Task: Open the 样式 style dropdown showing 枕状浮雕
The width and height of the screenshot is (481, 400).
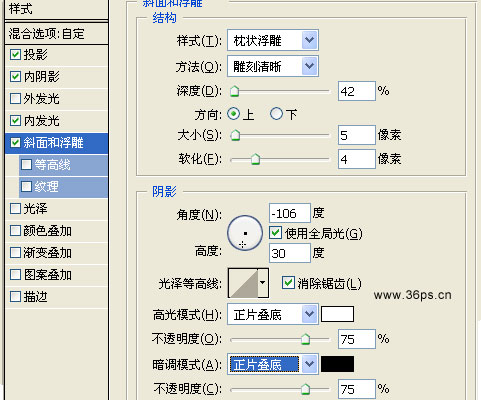Action: click(x=273, y=40)
